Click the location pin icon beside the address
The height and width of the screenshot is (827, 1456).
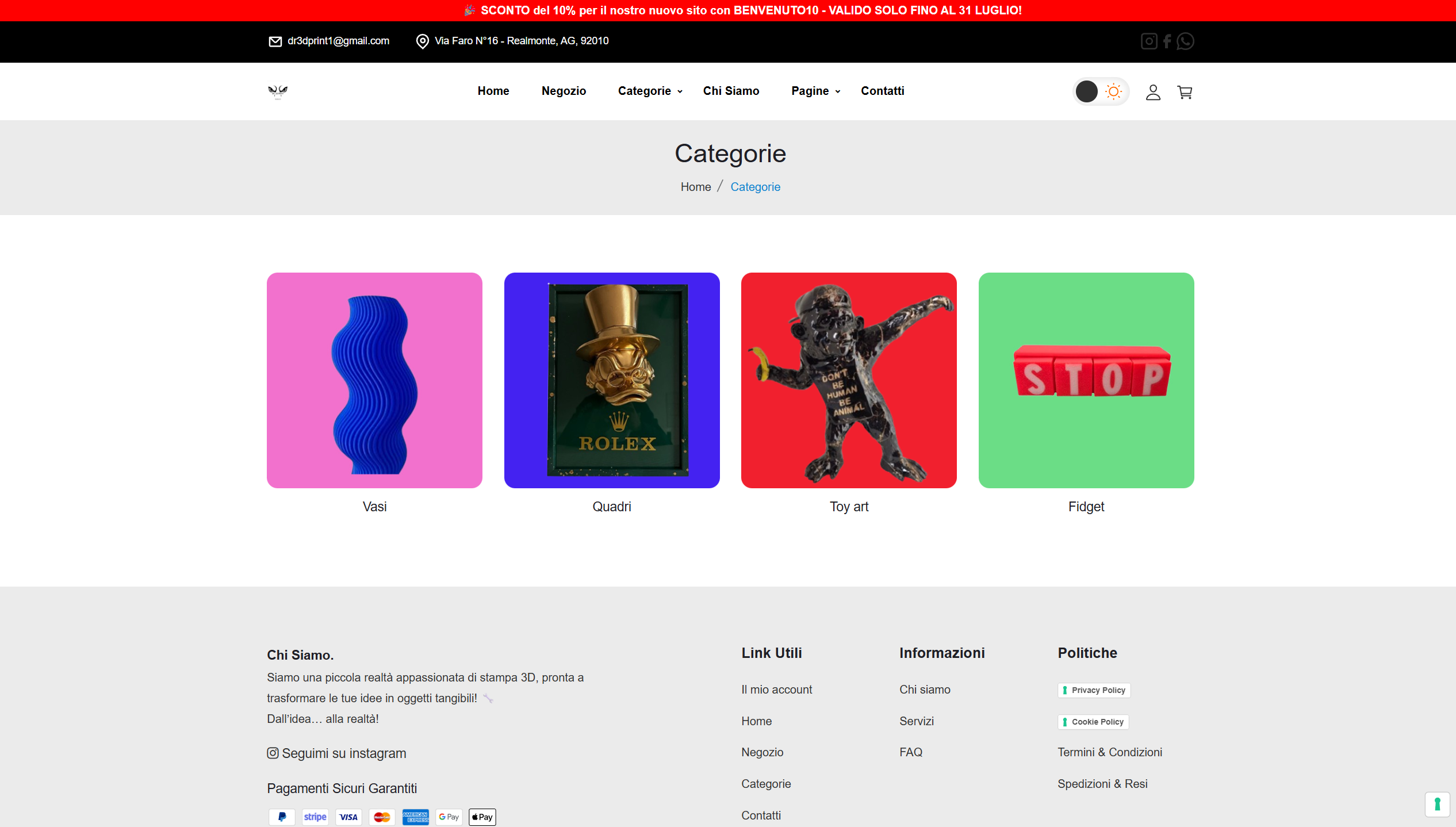(x=423, y=41)
